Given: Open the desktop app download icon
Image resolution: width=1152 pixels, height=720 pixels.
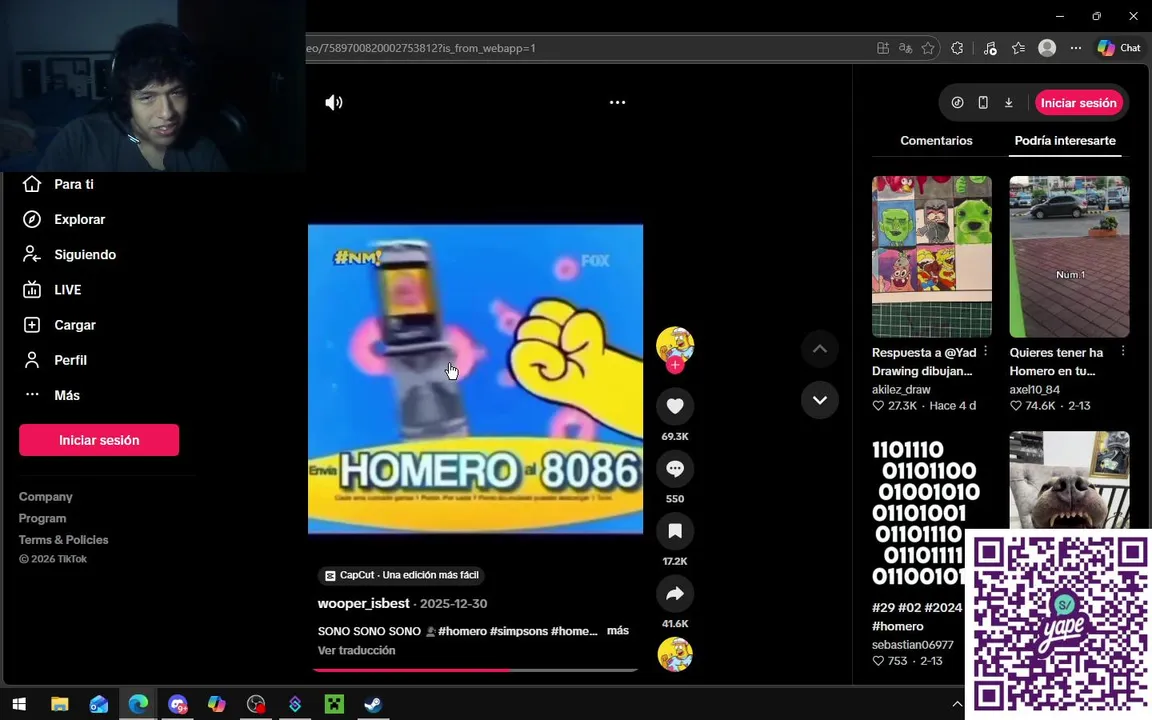Looking at the screenshot, I should (1009, 103).
